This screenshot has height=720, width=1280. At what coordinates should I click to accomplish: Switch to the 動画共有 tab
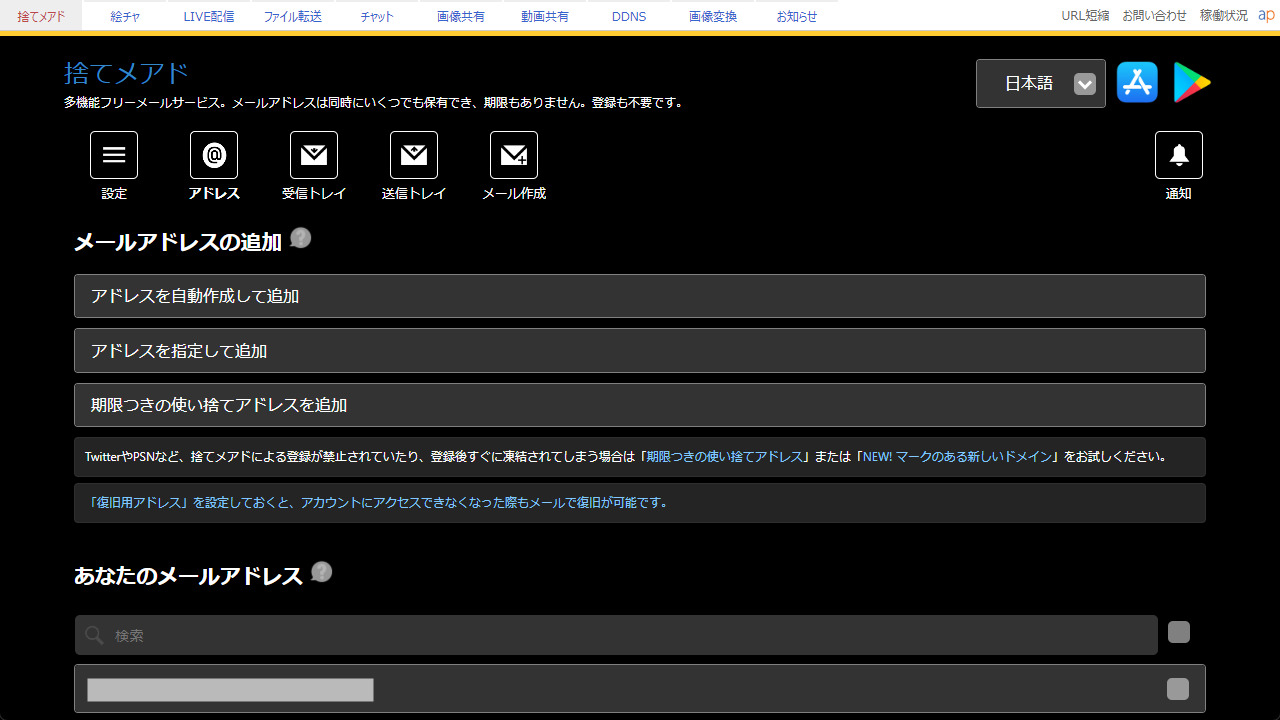[545, 16]
